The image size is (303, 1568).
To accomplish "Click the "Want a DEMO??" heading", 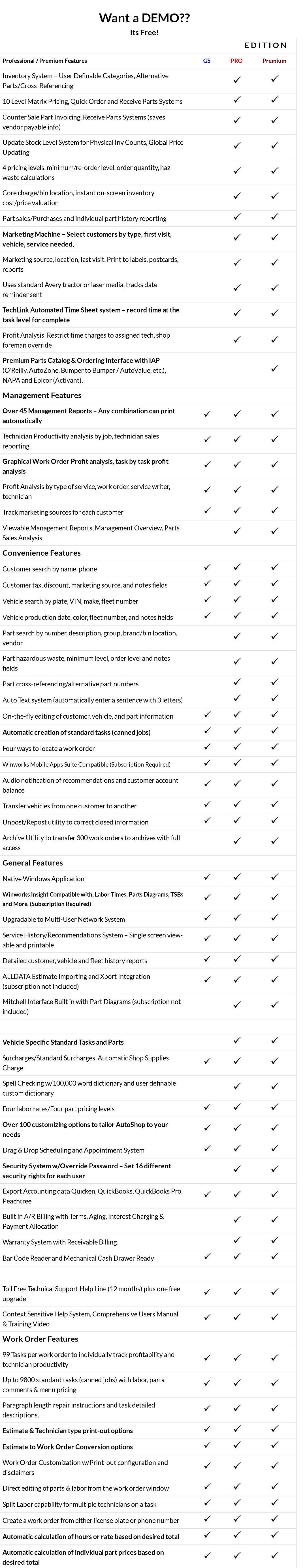I will coord(144,18).
